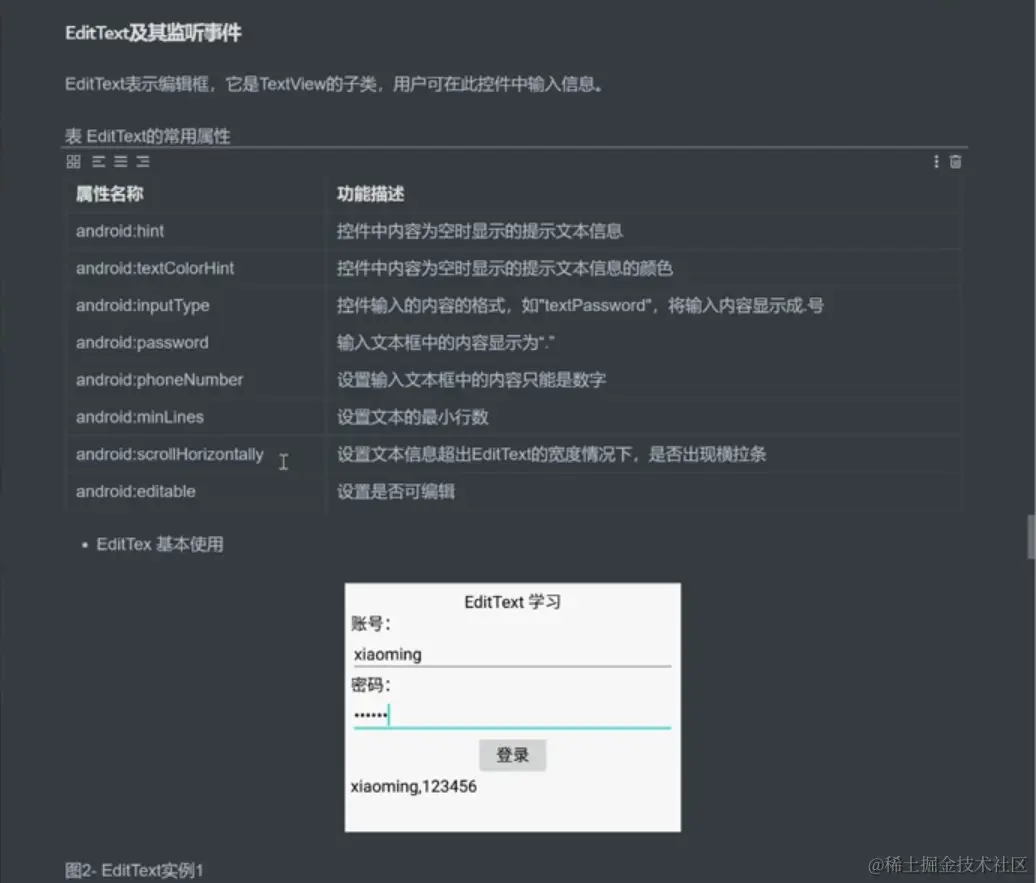
Task: Click description 设置是否可编辑
Action: pyautogui.click(x=396, y=491)
